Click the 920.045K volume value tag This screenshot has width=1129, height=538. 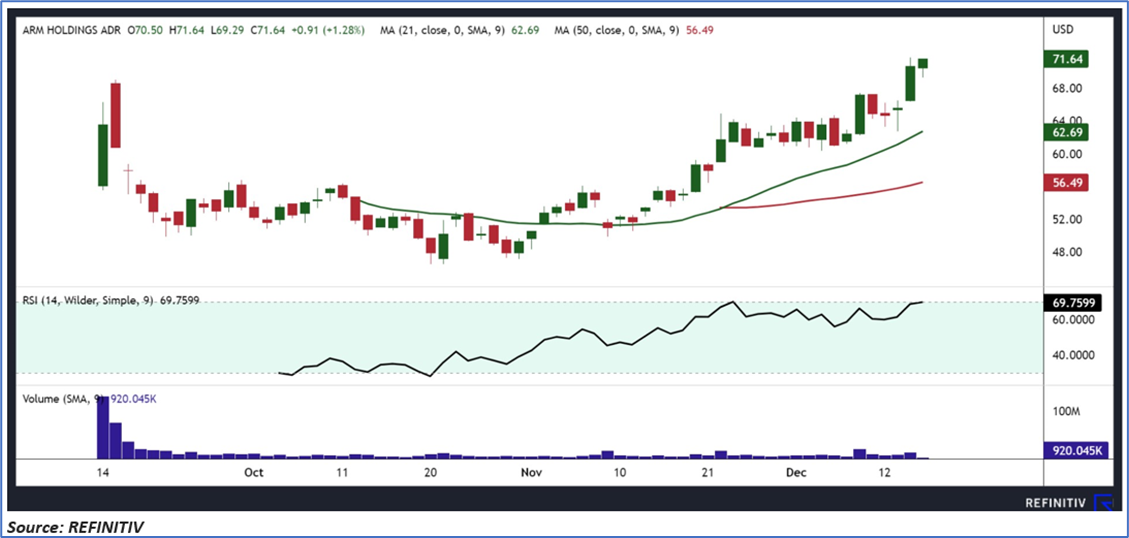[1075, 451]
